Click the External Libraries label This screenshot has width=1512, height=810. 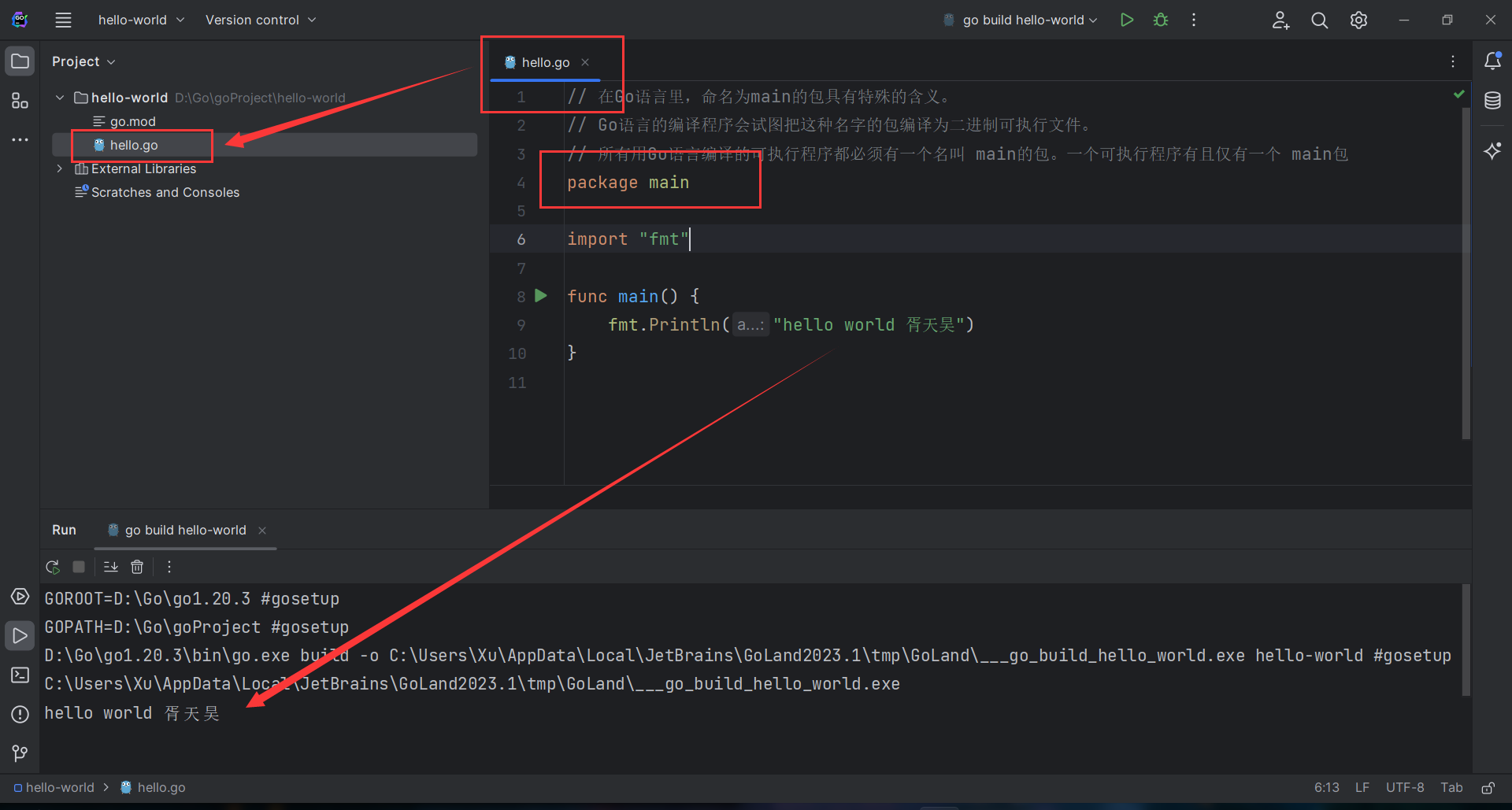(x=143, y=168)
